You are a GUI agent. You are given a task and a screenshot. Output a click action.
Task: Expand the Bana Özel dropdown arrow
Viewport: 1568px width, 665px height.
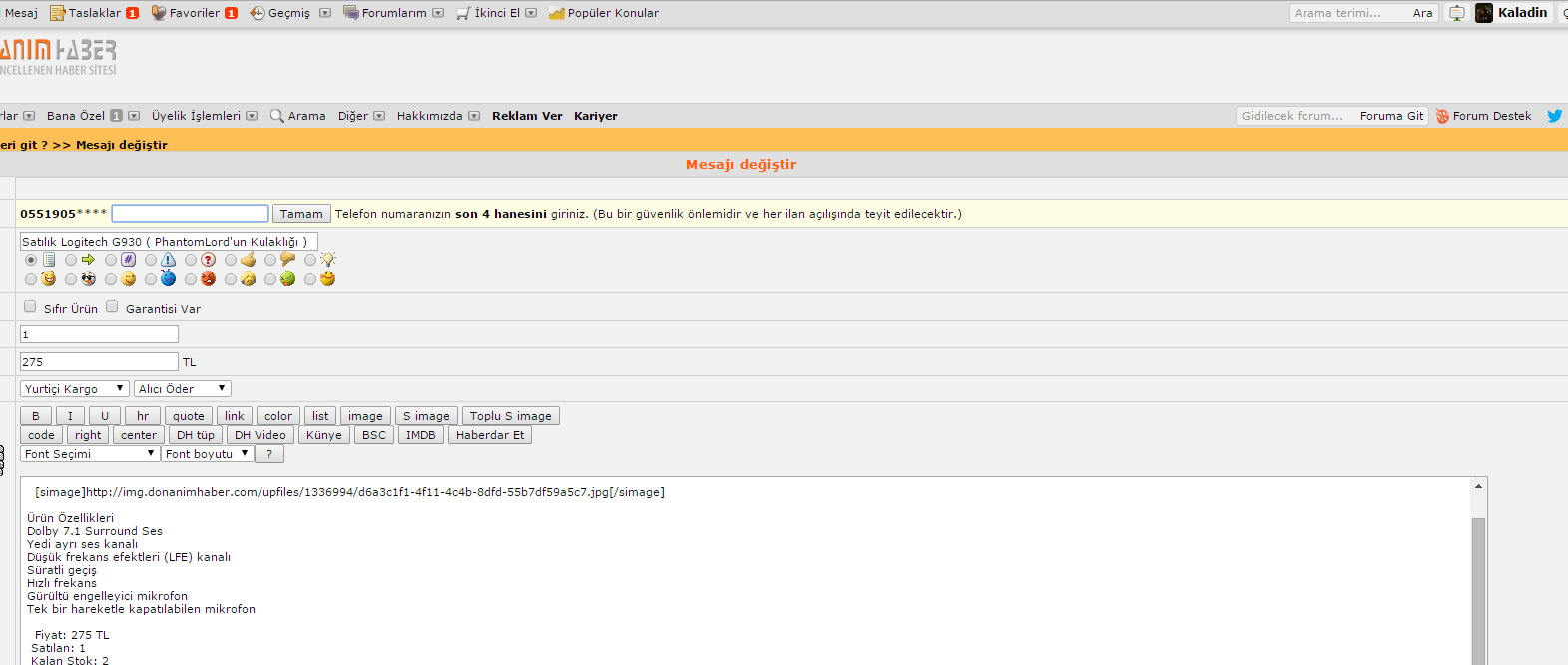click(x=134, y=116)
